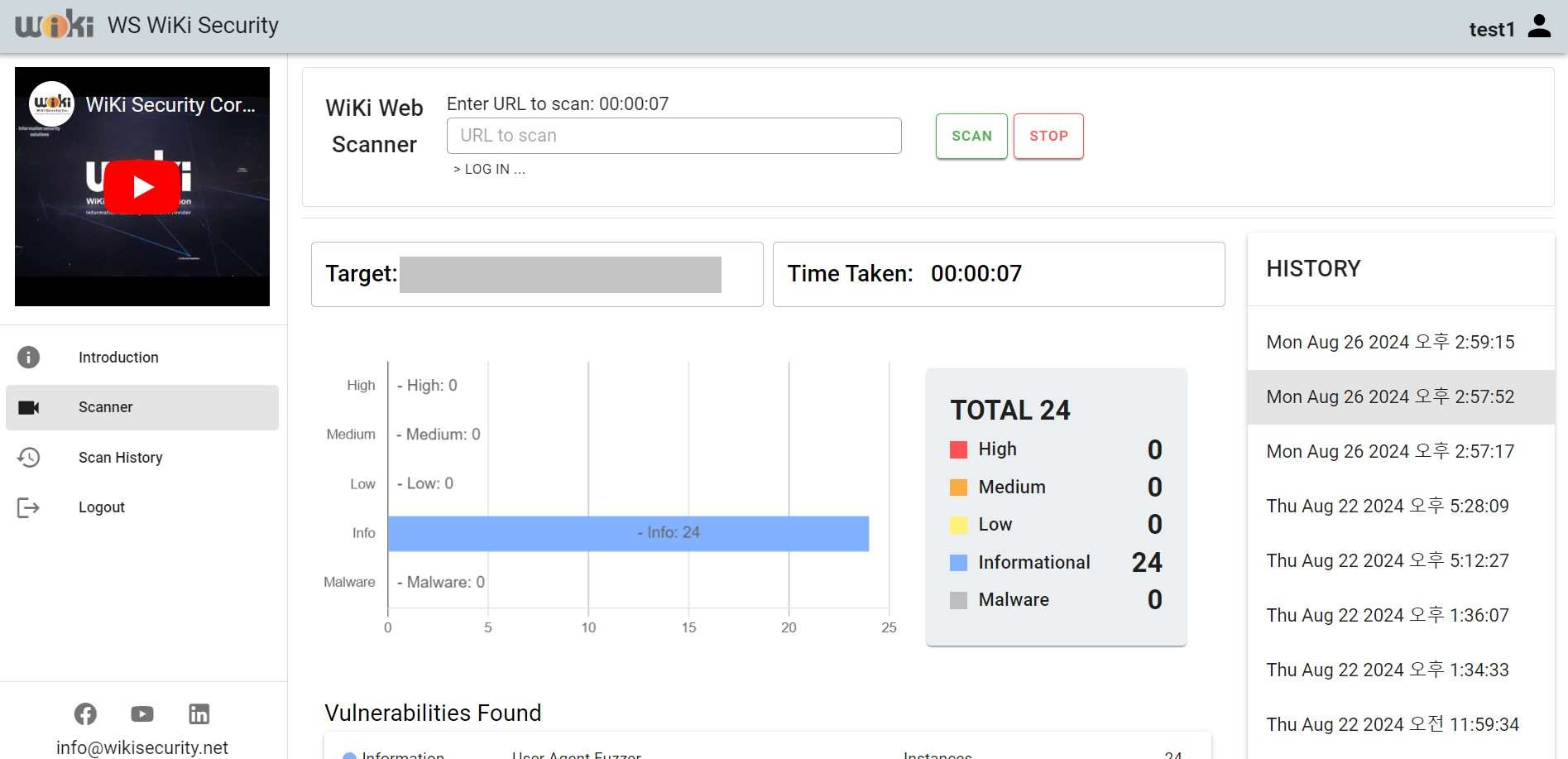Screen dimensions: 1568x759
Task: Click the Logout arrow icon
Action: click(x=27, y=507)
